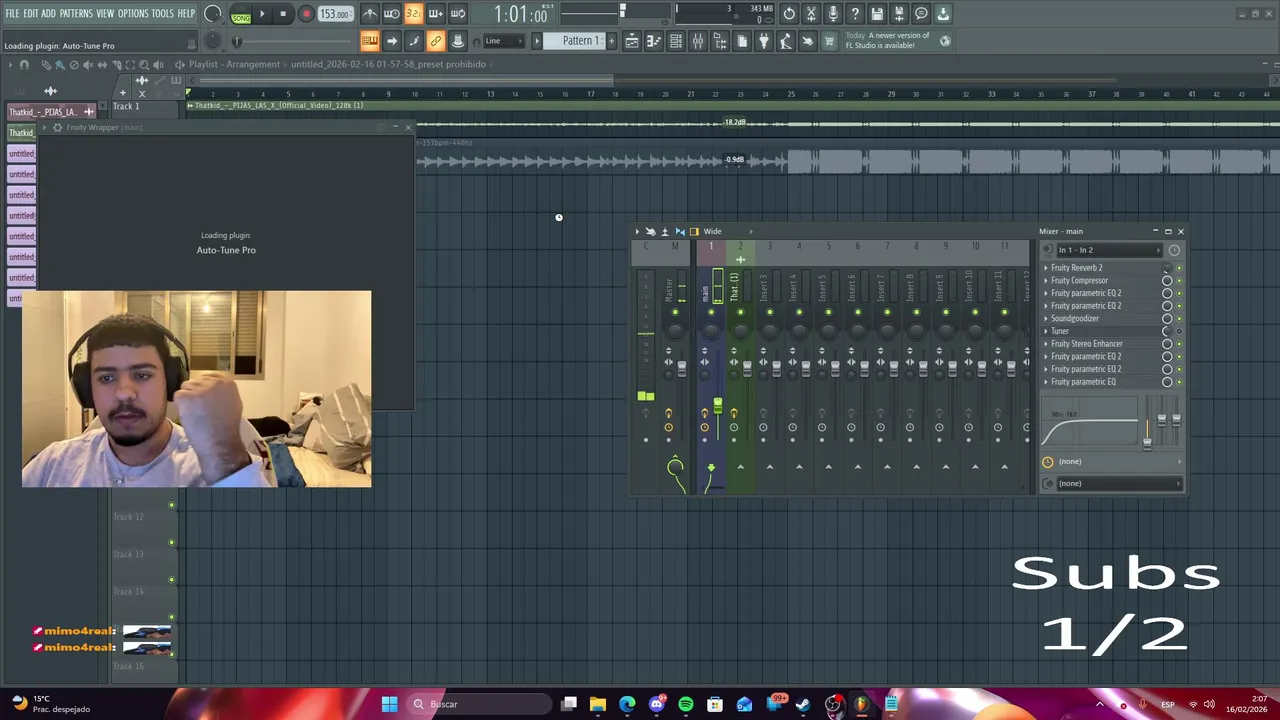Click the plus button next to Pattern 1
Image resolution: width=1280 pixels, height=720 pixels.
(x=612, y=41)
